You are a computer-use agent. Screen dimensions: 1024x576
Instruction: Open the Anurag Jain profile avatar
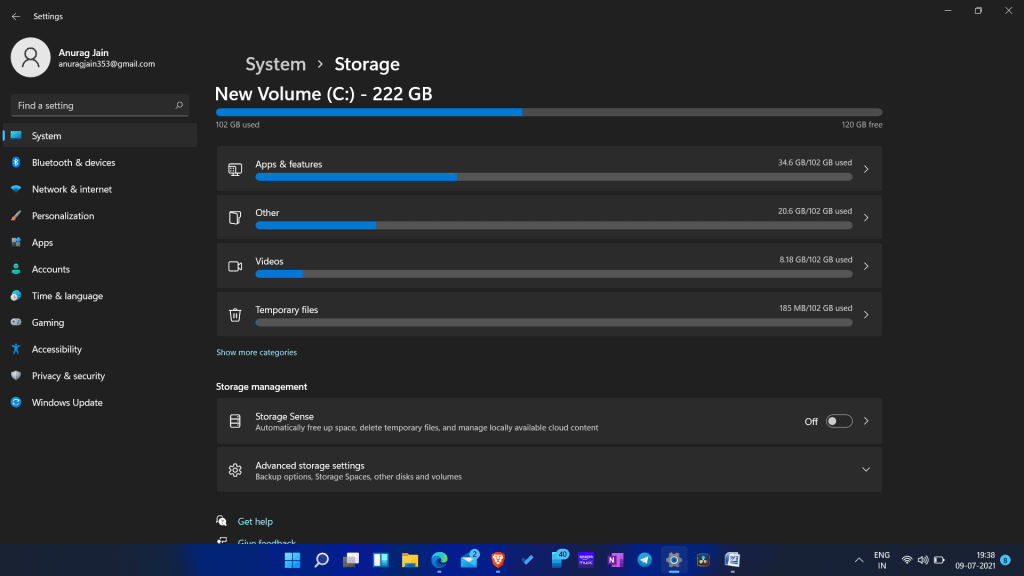click(30, 58)
